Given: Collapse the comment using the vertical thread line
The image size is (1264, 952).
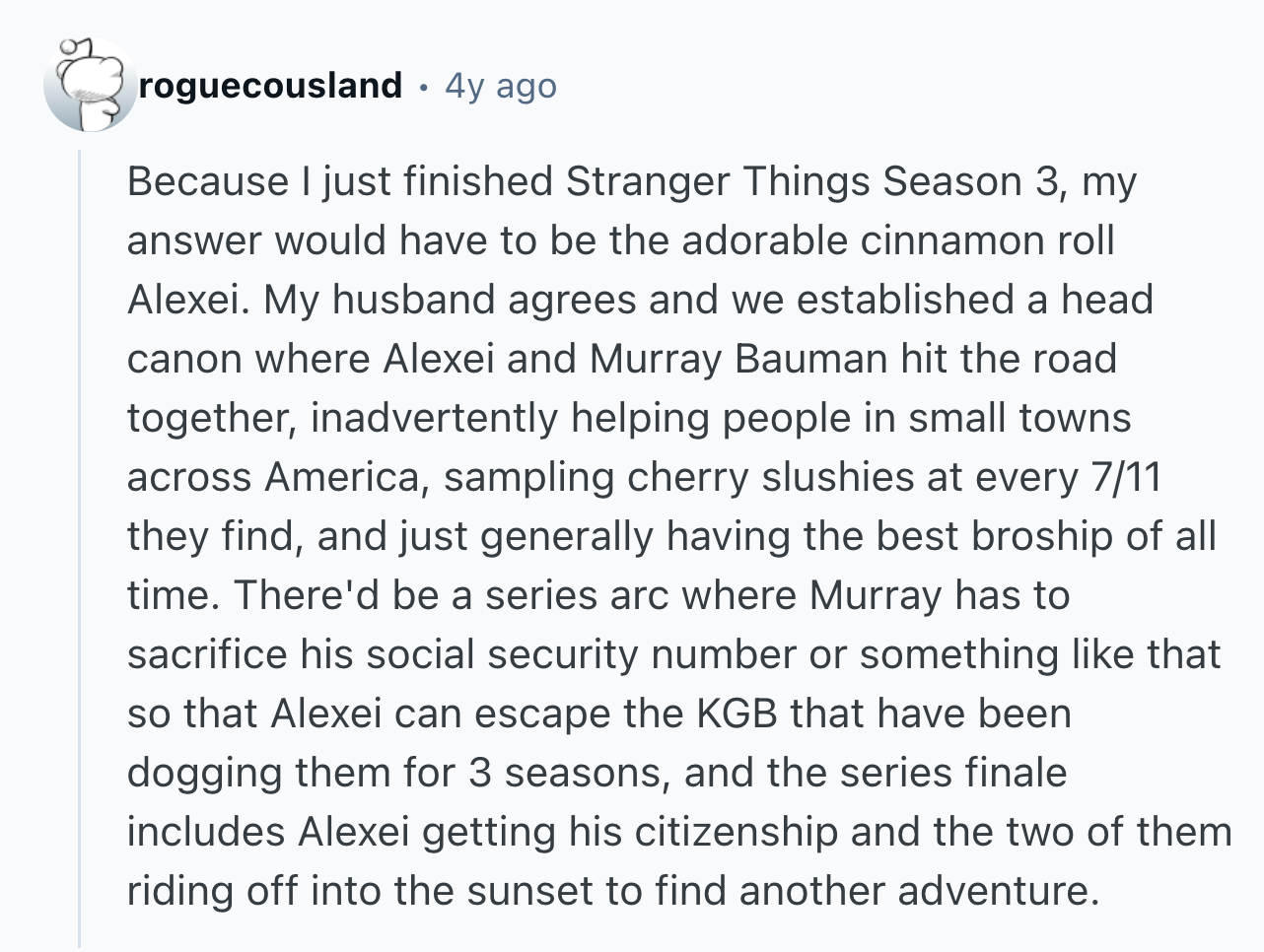Looking at the screenshot, I should tap(80, 549).
